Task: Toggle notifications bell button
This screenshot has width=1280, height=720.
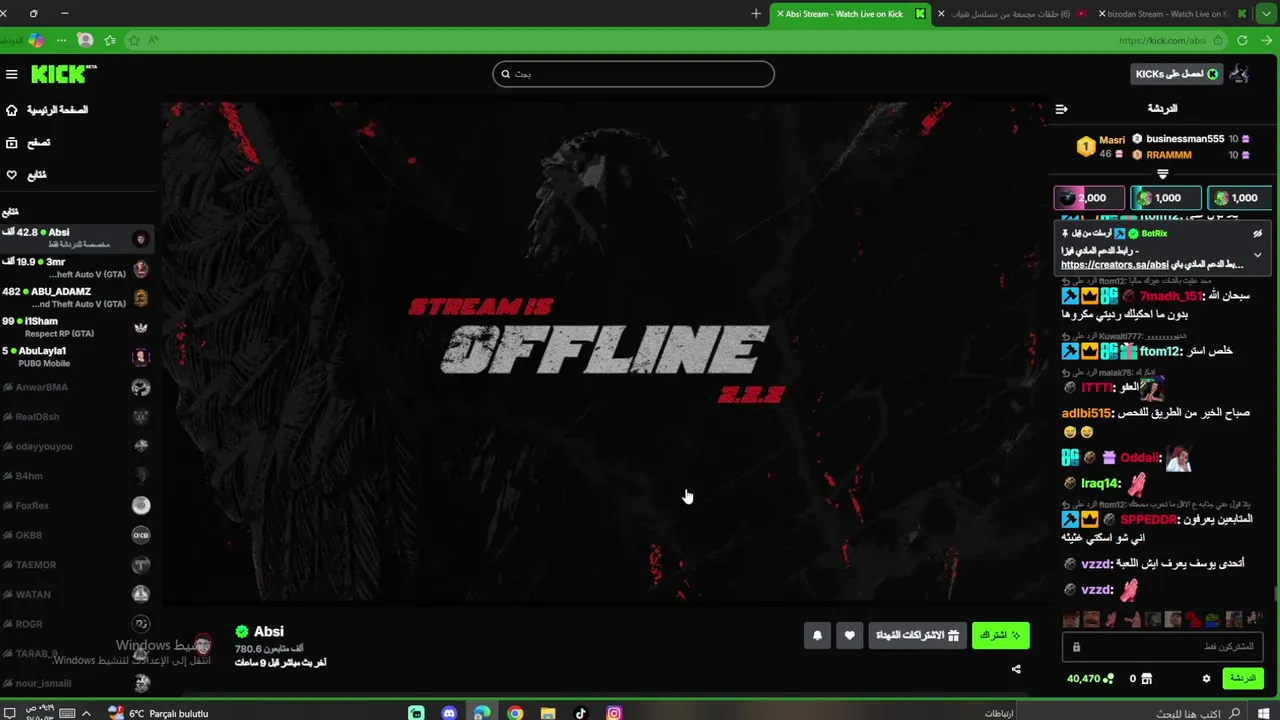Action: pyautogui.click(x=817, y=635)
